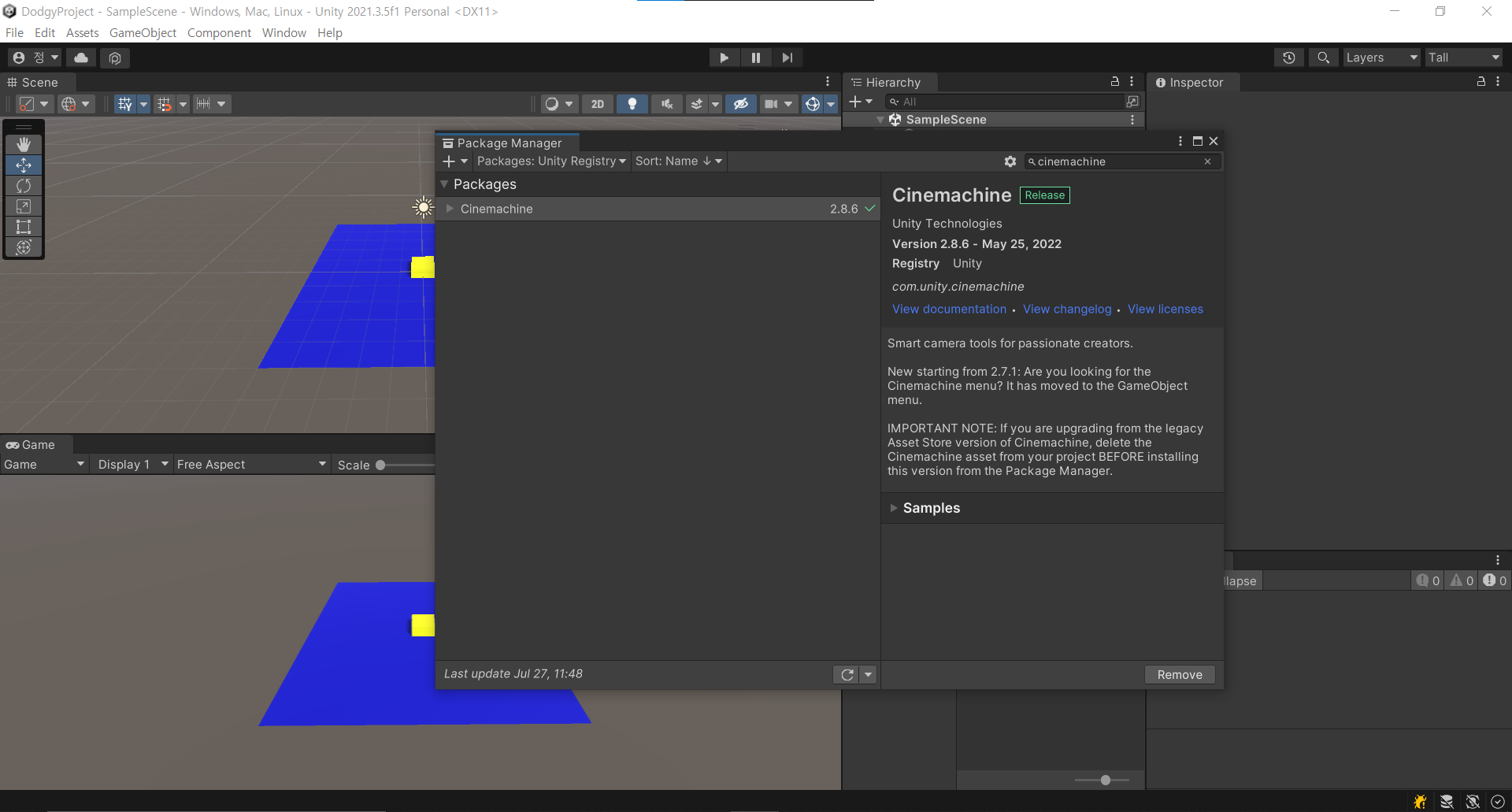
Task: Open Package Manager window options menu
Action: 1180,141
